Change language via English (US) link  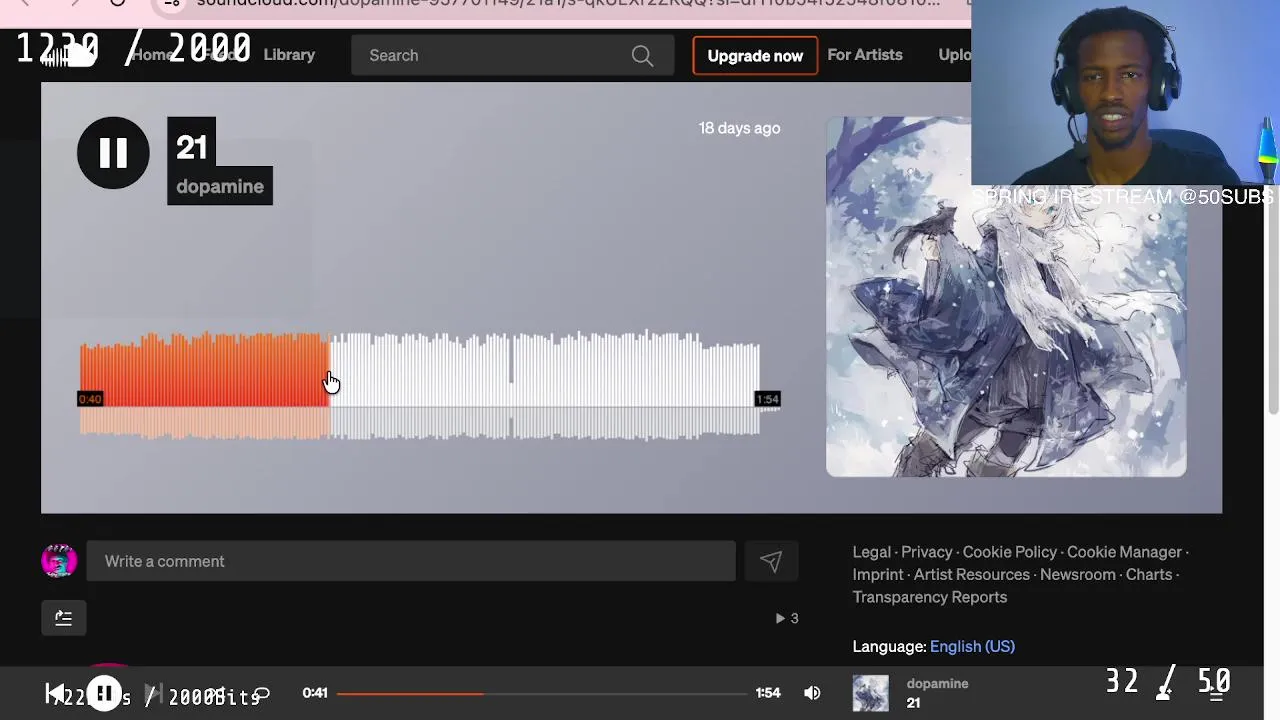click(x=972, y=646)
